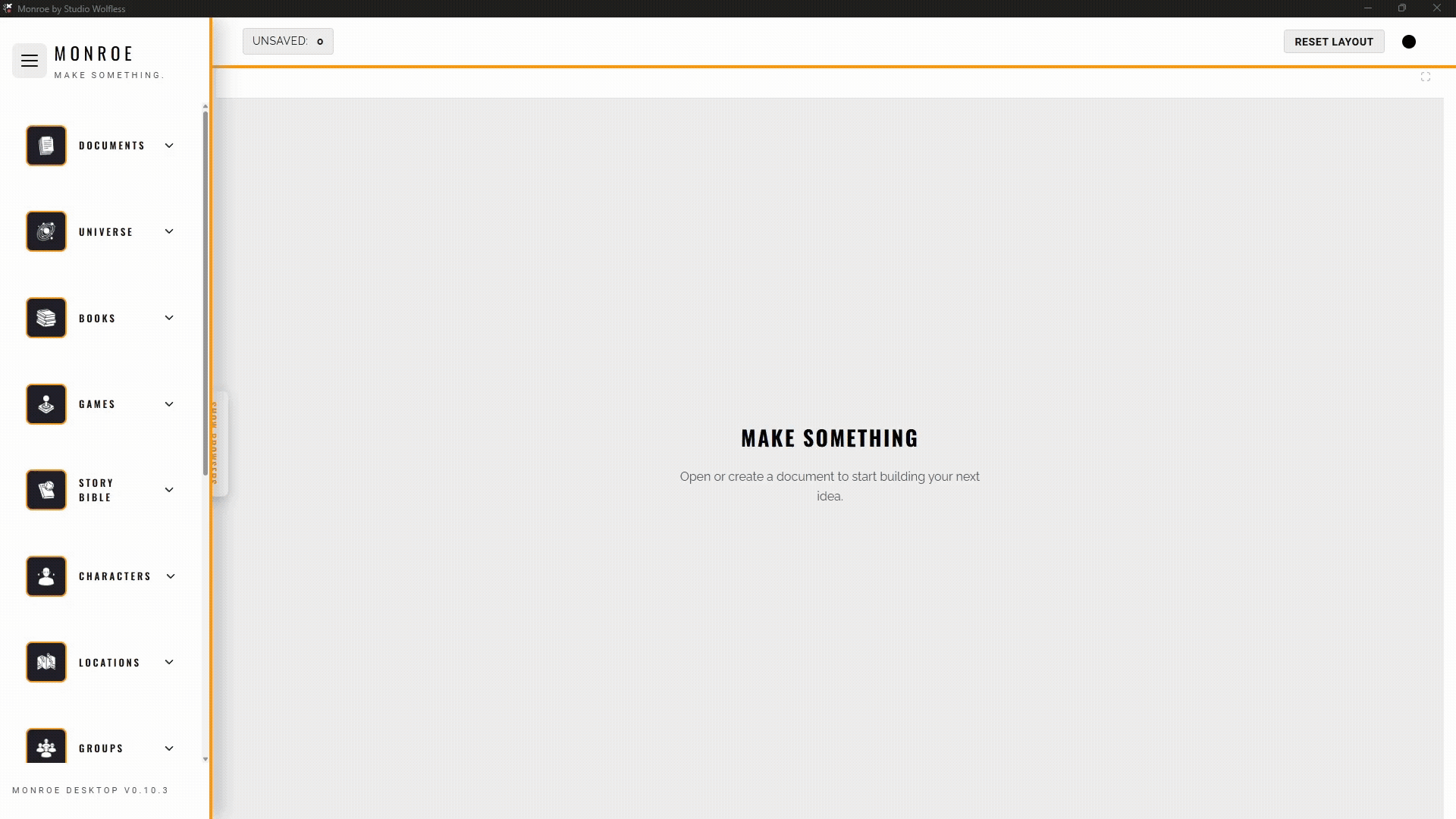The width and height of the screenshot is (1456, 819).
Task: Click the Universe galaxy icon
Action: point(46,231)
